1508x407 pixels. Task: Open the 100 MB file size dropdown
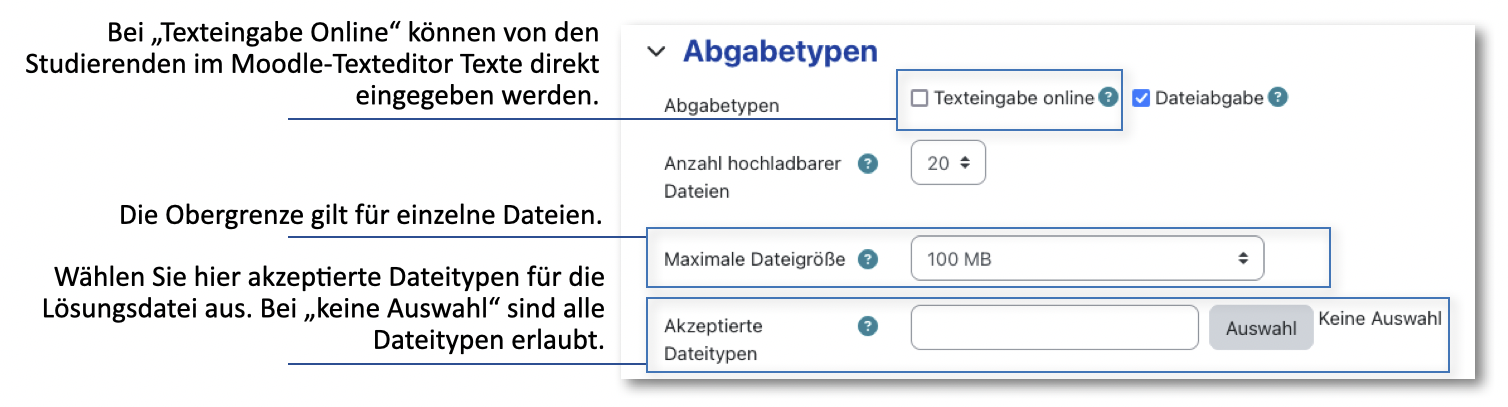[1087, 259]
